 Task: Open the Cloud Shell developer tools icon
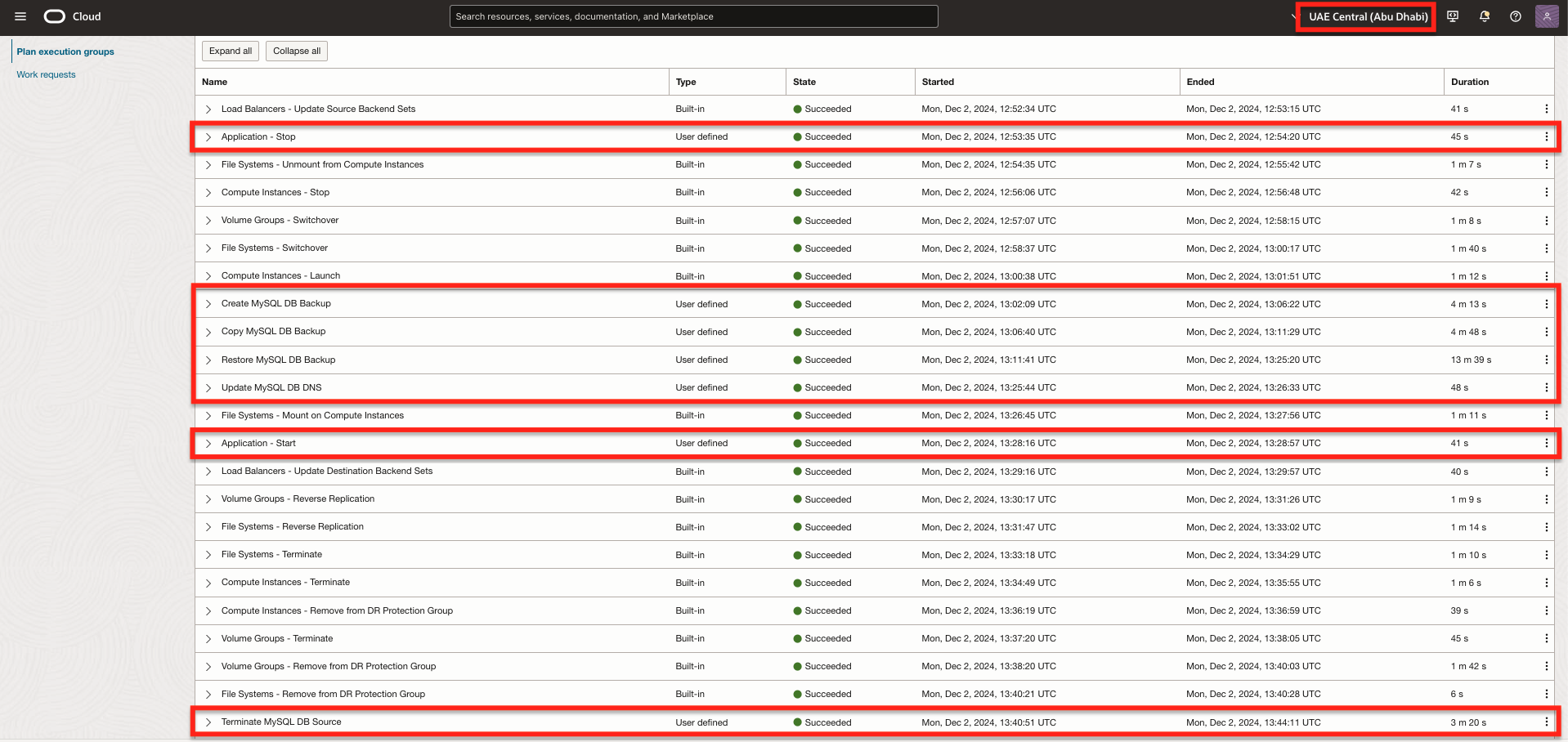(x=1453, y=16)
